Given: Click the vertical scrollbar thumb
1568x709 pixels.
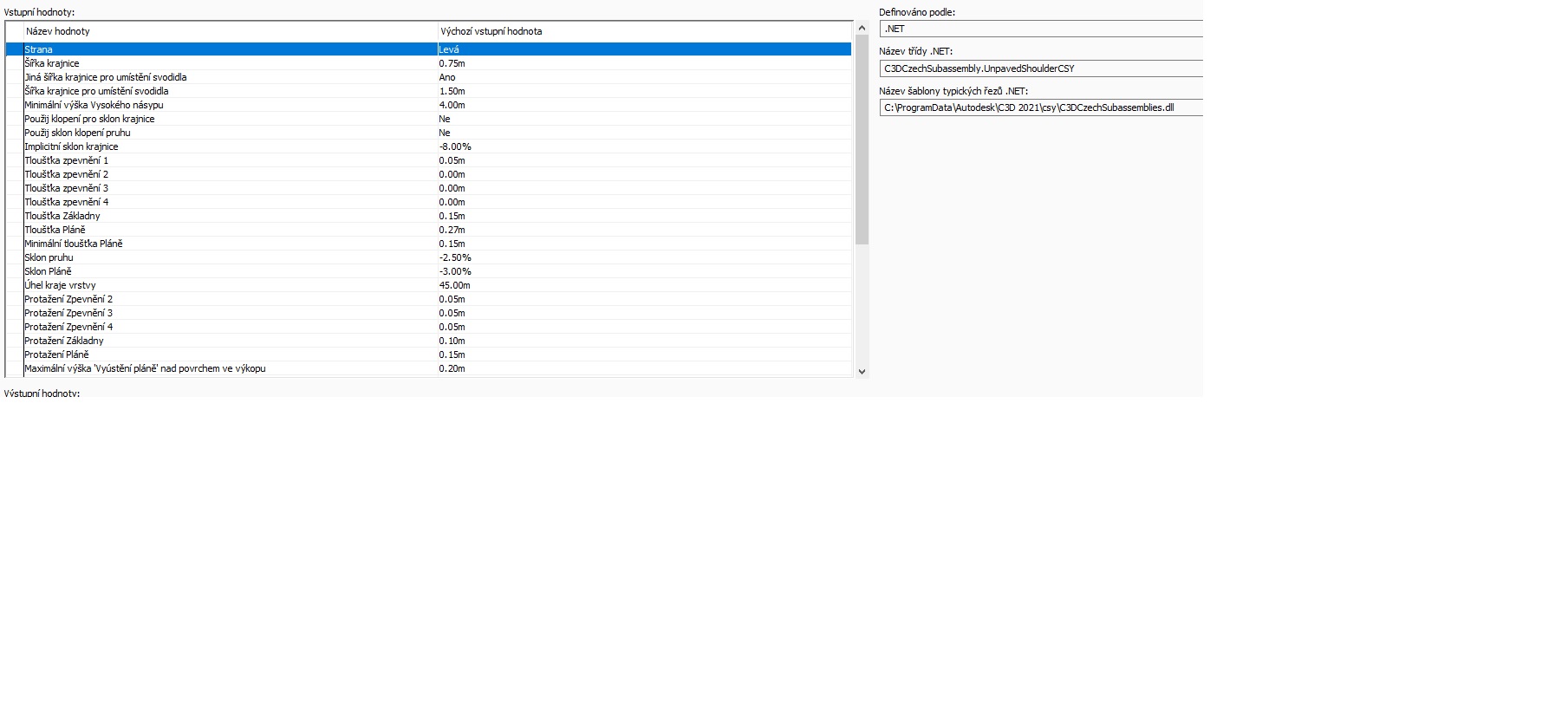Looking at the screenshot, I should tap(862, 139).
